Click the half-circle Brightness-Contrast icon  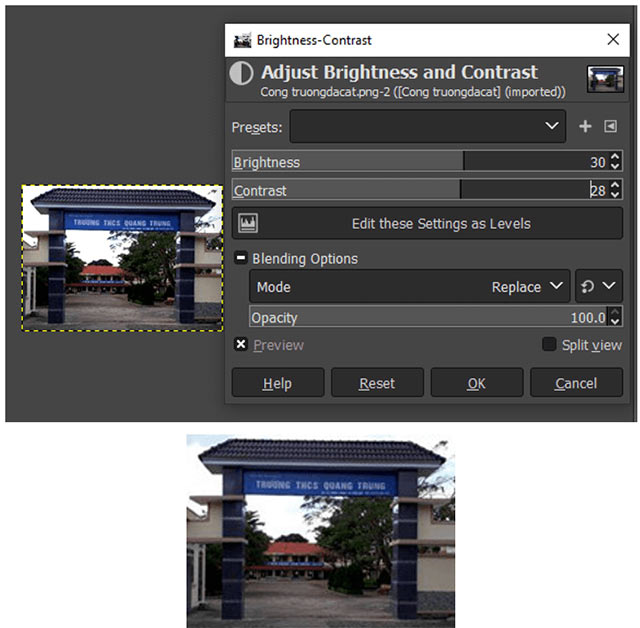(x=241, y=74)
